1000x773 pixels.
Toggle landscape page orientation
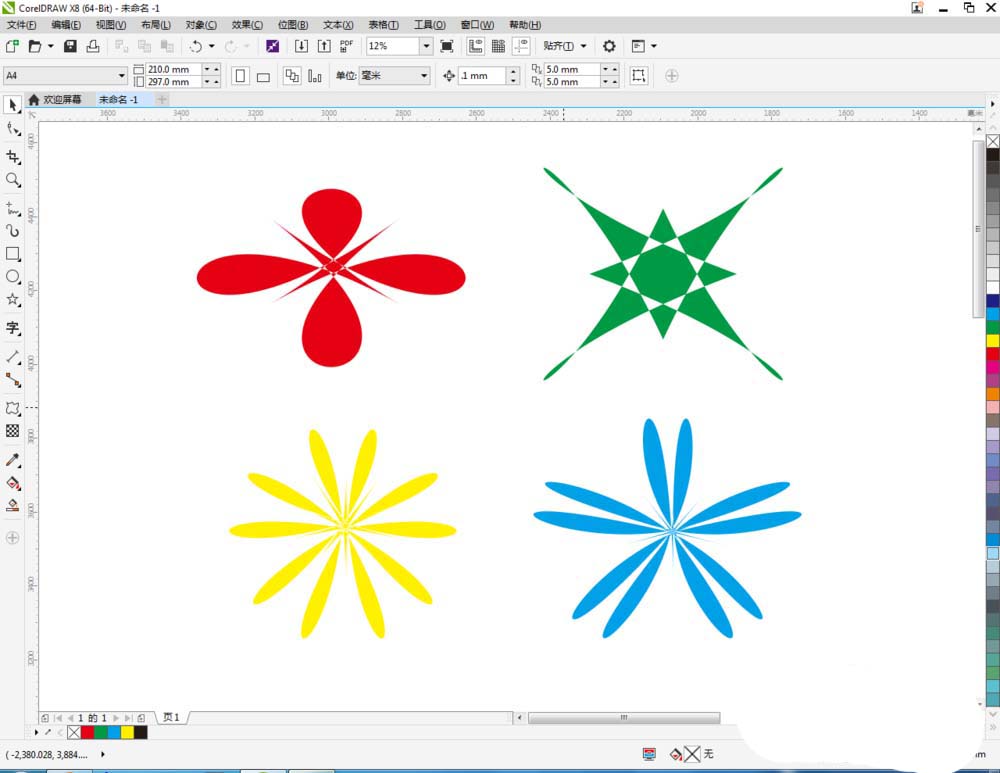(x=262, y=76)
